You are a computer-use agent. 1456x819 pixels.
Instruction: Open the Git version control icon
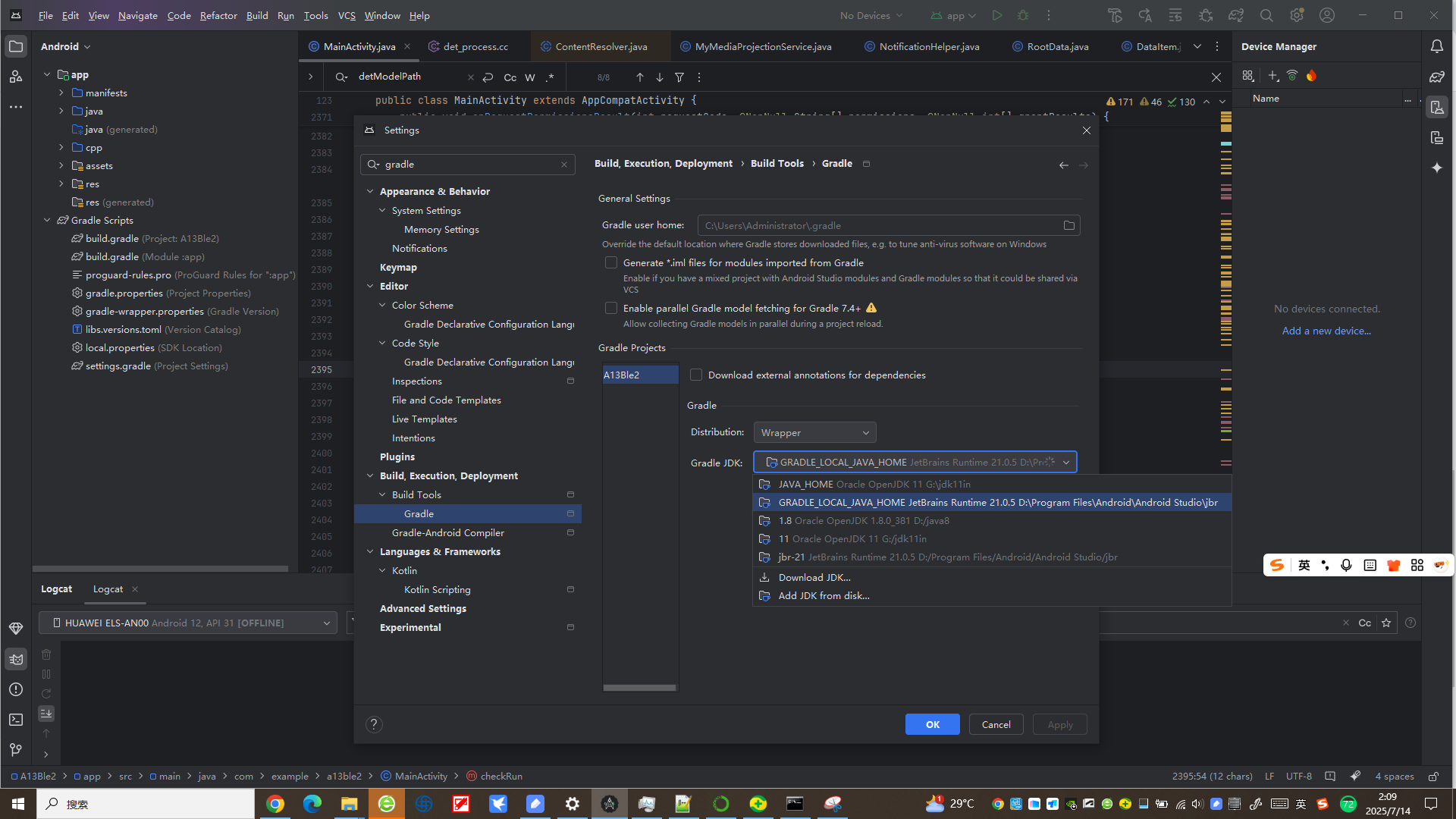pos(16,750)
